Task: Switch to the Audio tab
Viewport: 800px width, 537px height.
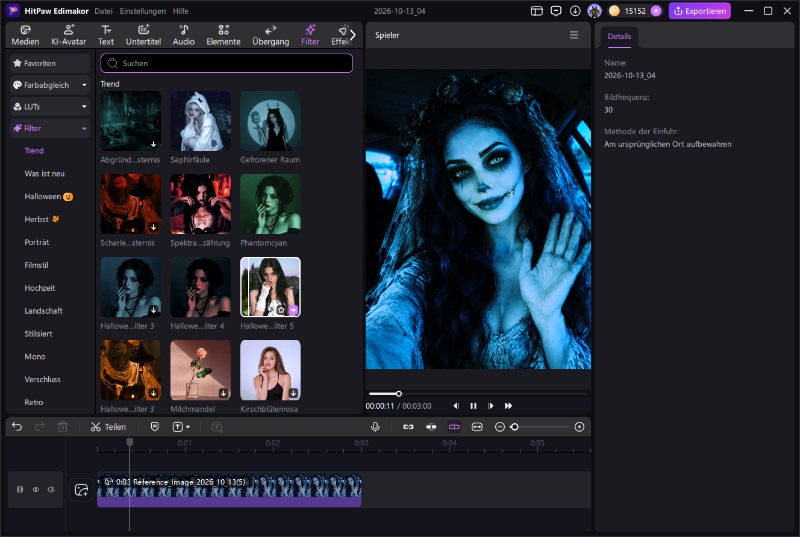Action: (184, 35)
